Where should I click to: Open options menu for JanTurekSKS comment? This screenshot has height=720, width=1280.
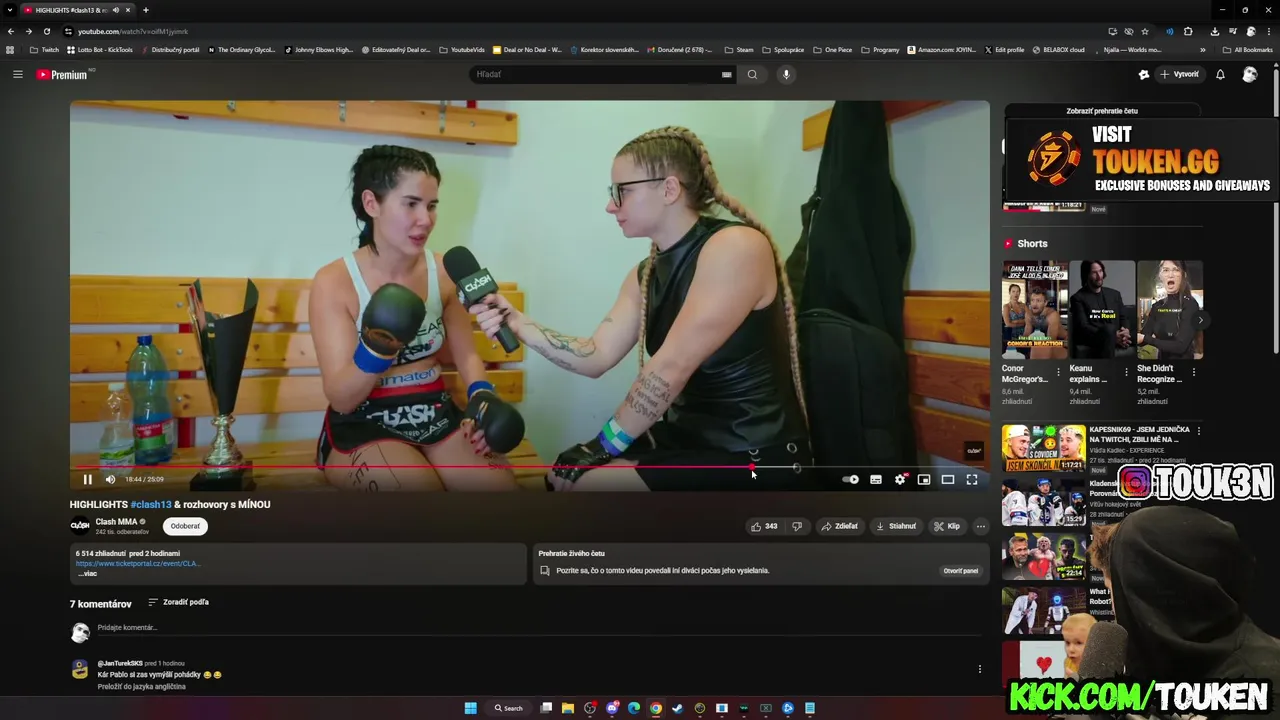pyautogui.click(x=980, y=669)
